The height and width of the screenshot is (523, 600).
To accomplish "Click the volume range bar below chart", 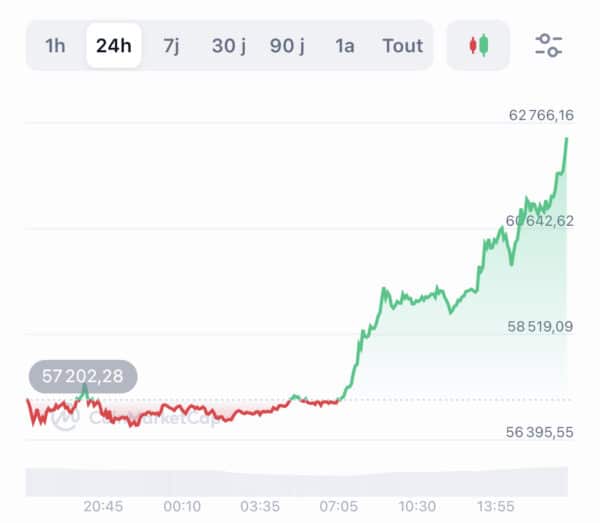I will pos(297,482).
